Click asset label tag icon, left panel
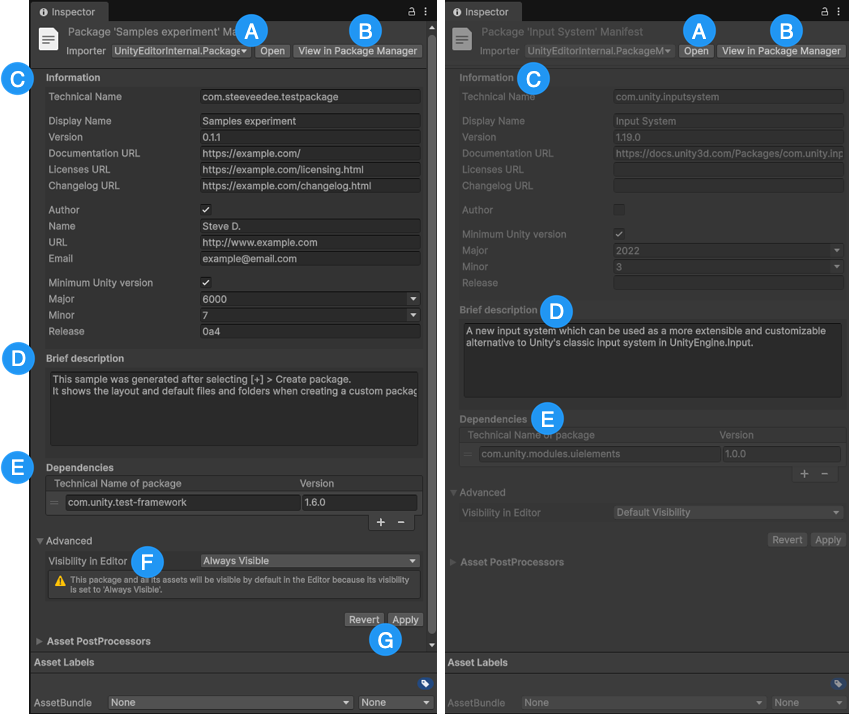 [425, 683]
